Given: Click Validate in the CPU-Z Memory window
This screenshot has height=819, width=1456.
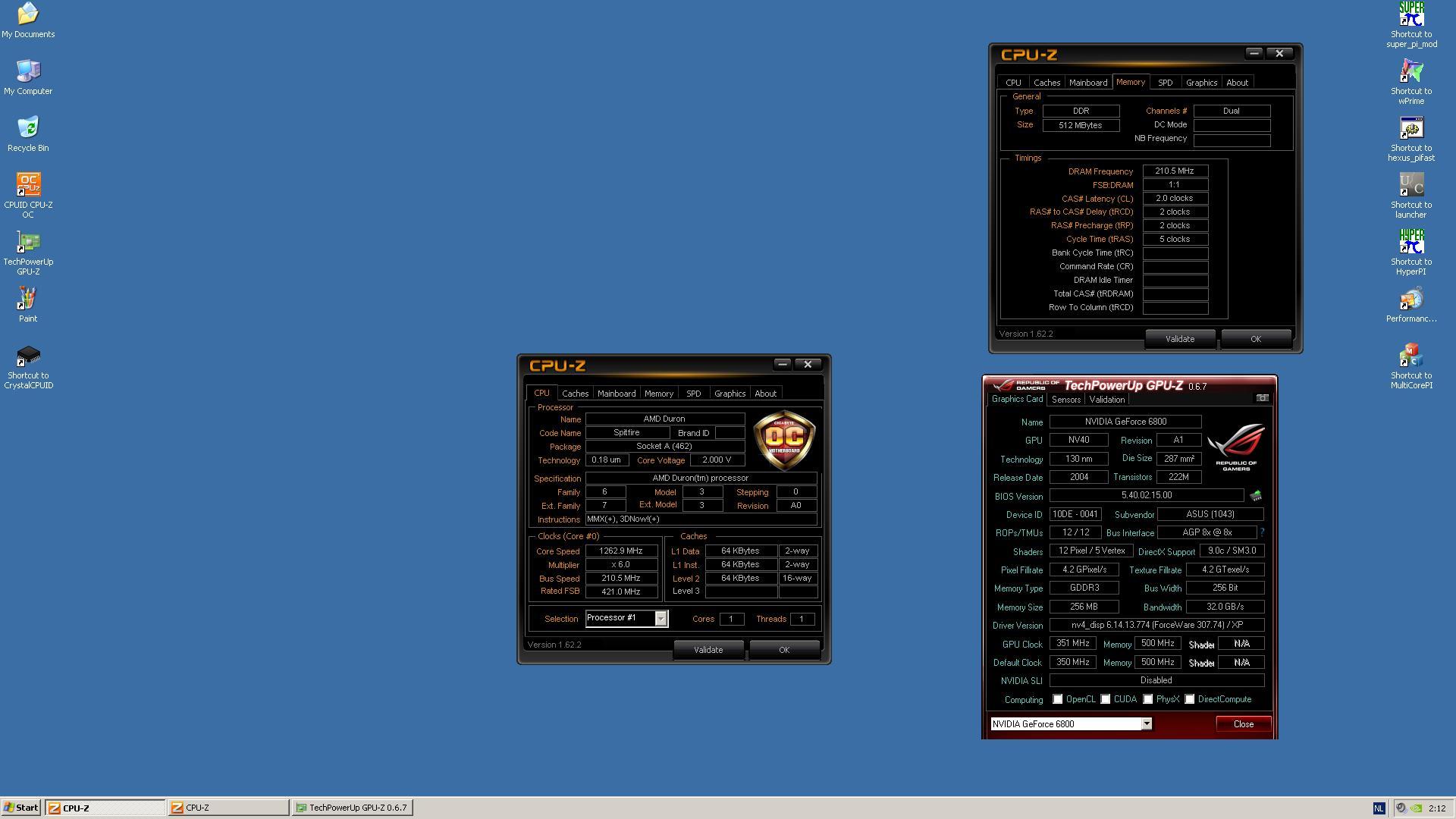Looking at the screenshot, I should [1180, 339].
